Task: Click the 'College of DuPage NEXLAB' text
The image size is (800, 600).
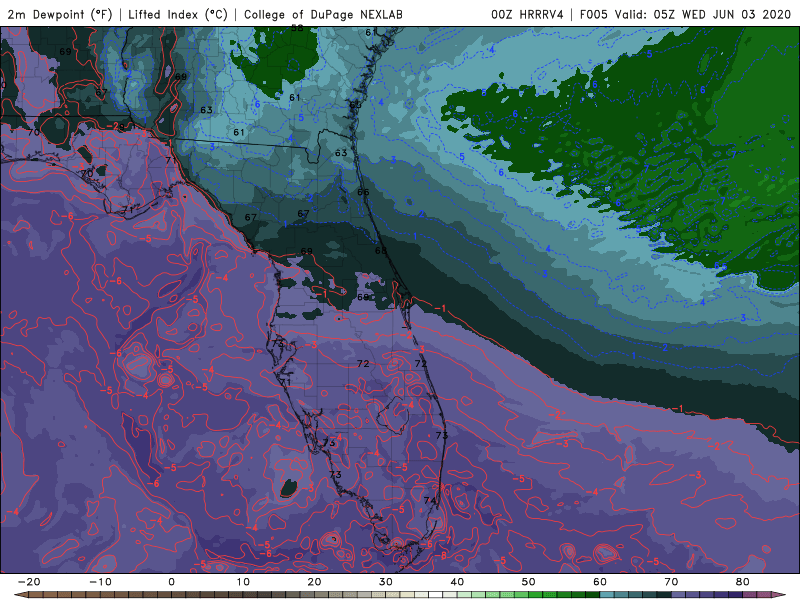Action: tap(323, 15)
